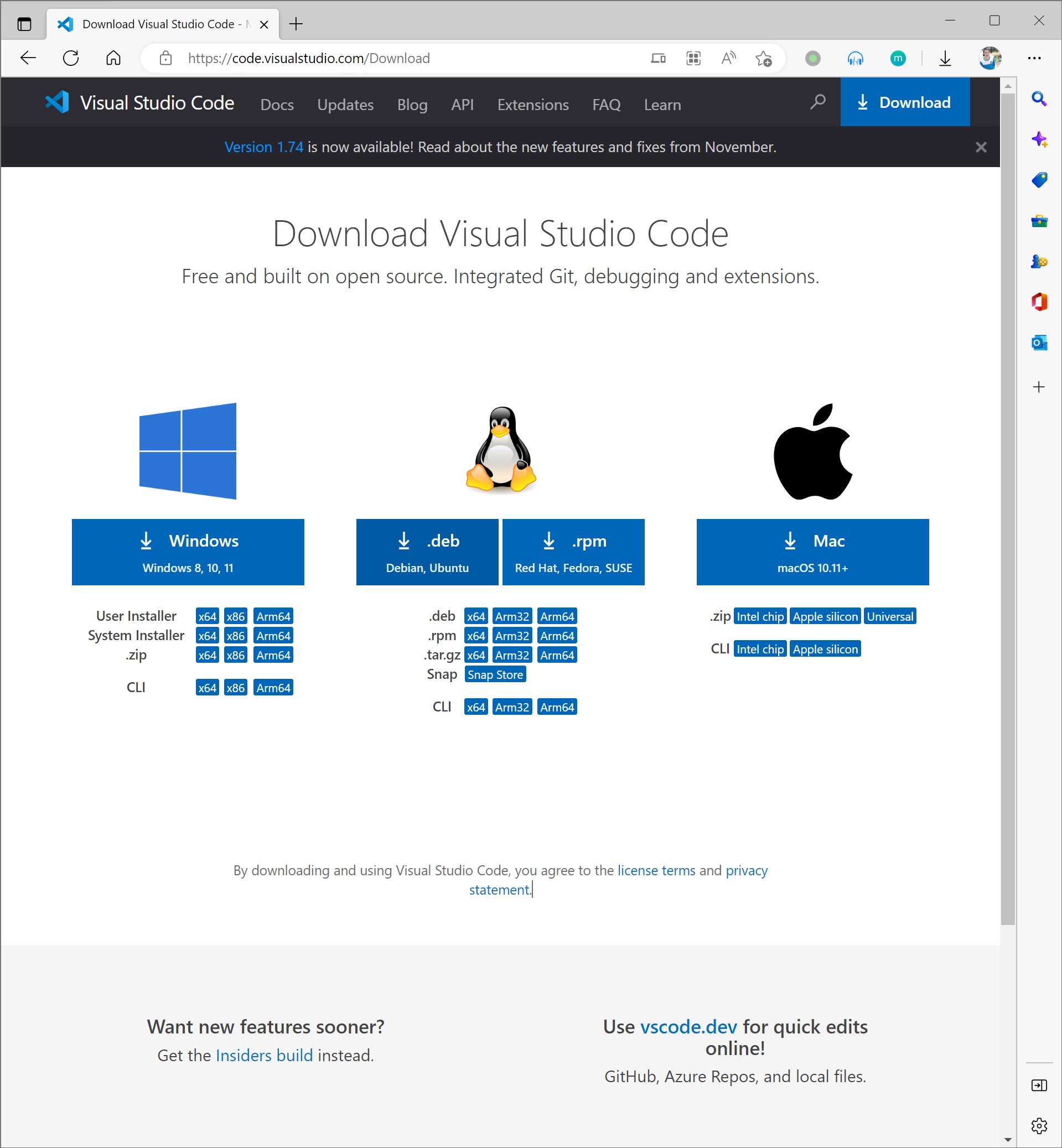Image resolution: width=1062 pixels, height=1148 pixels.
Task: Download User Installer x64
Action: (x=207, y=616)
